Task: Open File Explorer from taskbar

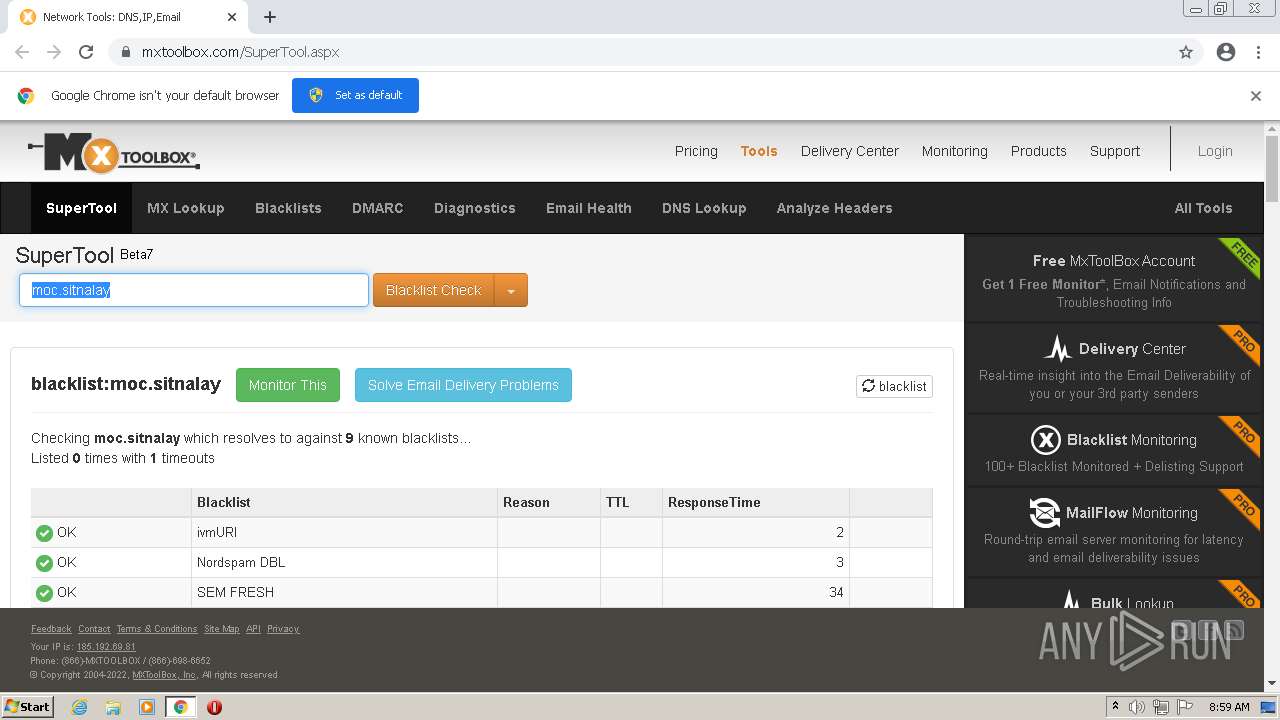Action: (x=113, y=707)
